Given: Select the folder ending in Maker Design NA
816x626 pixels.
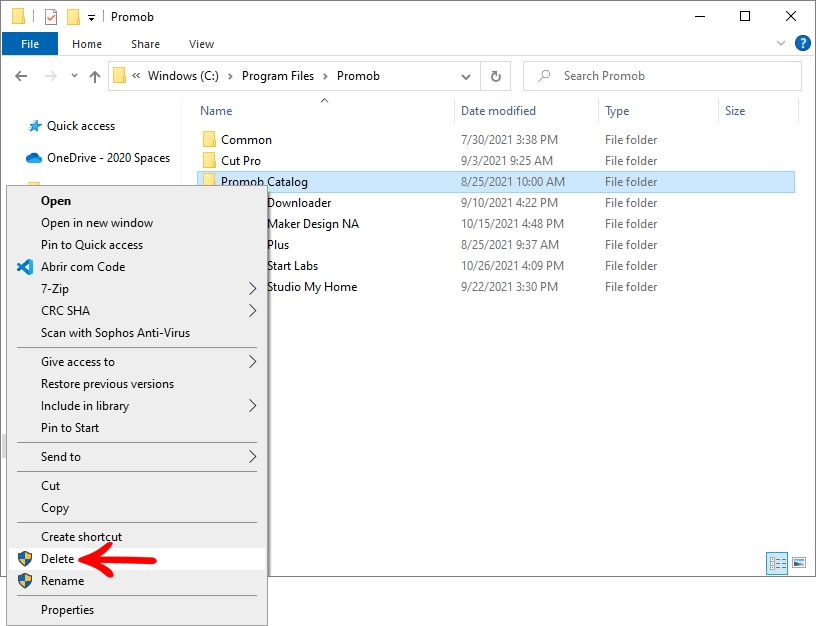Looking at the screenshot, I should click(313, 224).
